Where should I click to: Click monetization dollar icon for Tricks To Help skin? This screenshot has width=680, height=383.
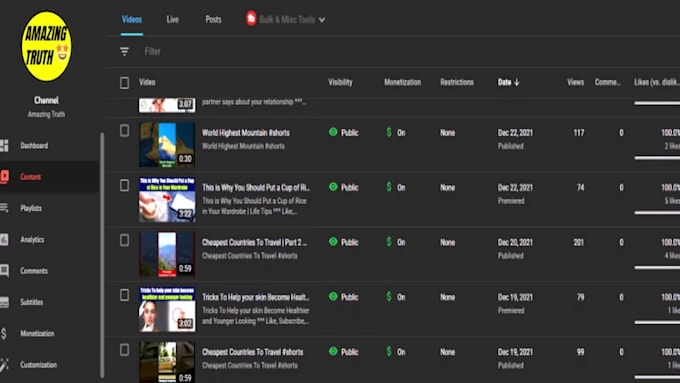coord(389,296)
